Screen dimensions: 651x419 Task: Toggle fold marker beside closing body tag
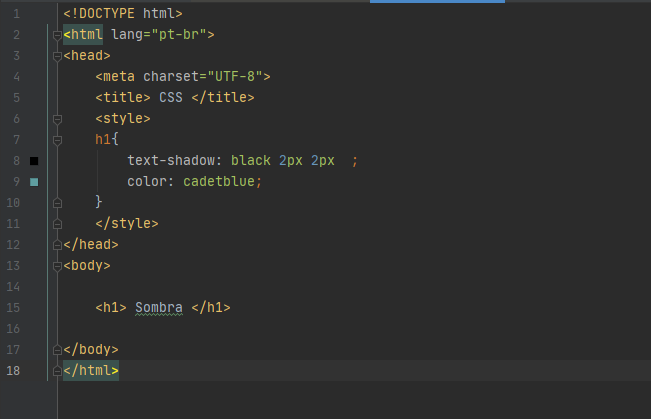57,350
